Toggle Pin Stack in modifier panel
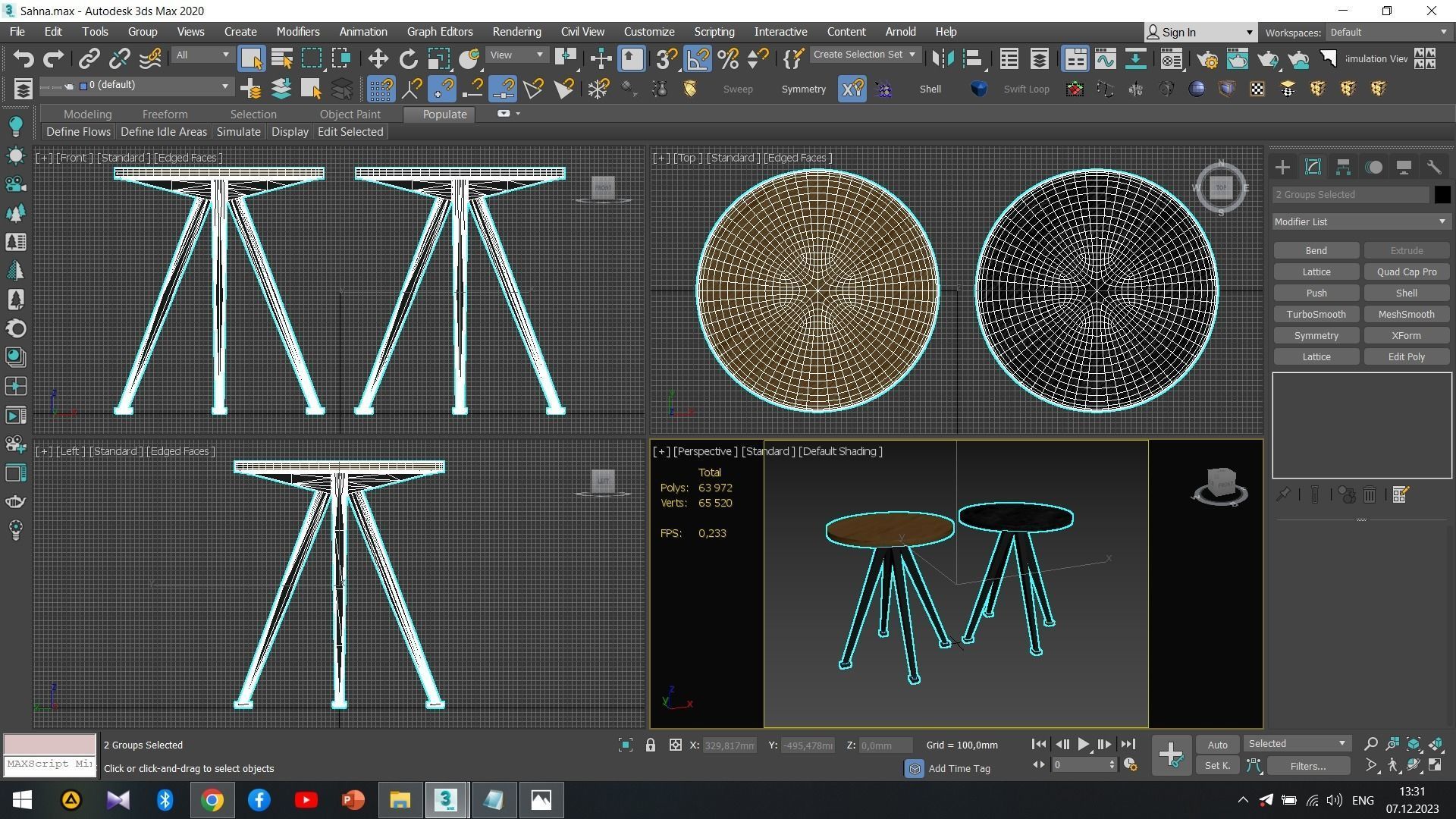Image resolution: width=1456 pixels, height=819 pixels. click(x=1283, y=495)
